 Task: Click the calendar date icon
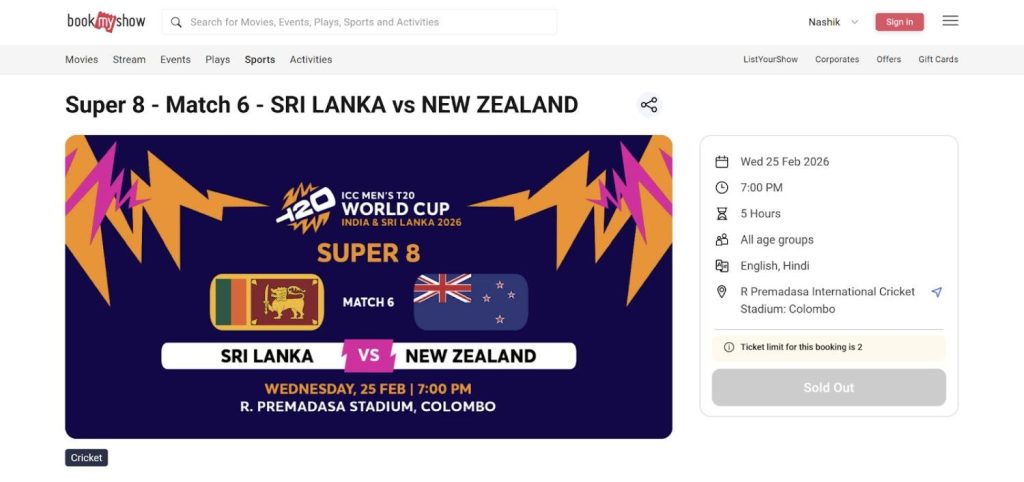722,162
